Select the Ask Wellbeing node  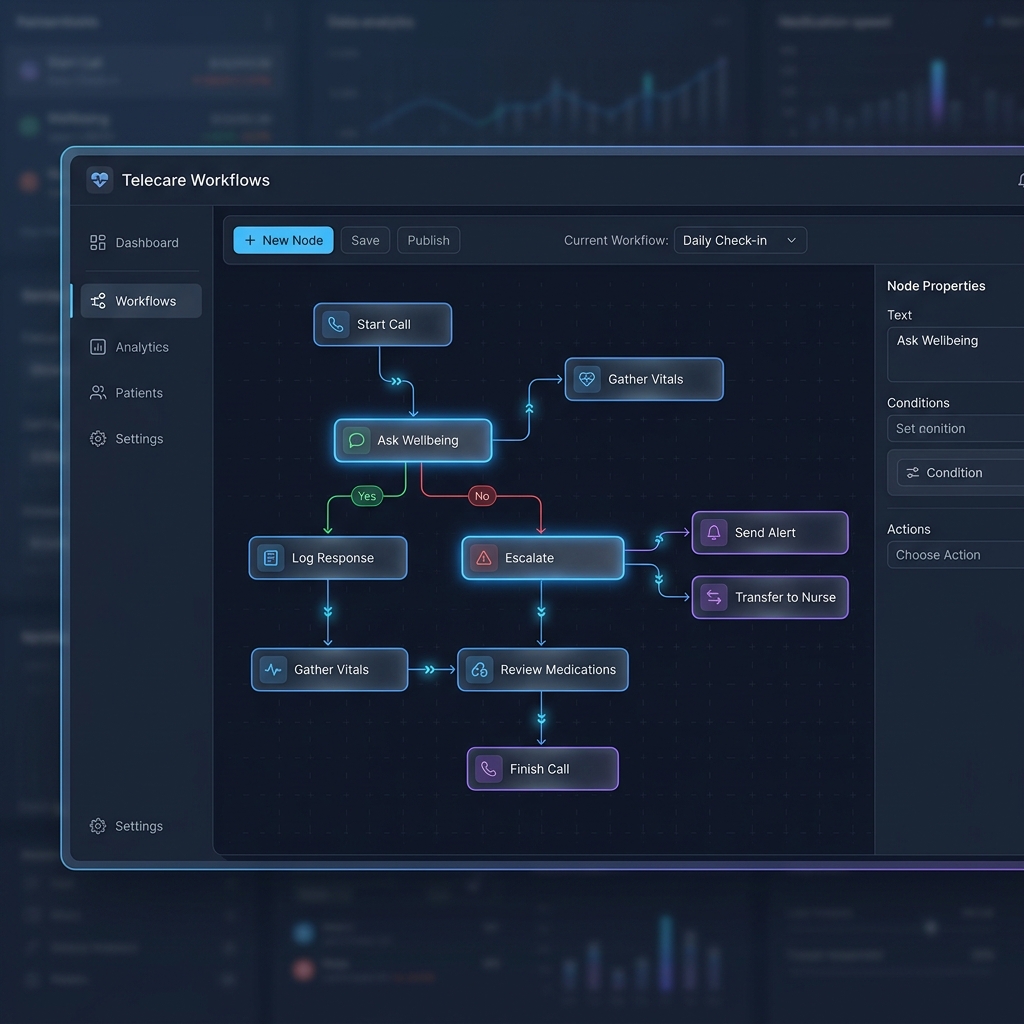pos(413,440)
